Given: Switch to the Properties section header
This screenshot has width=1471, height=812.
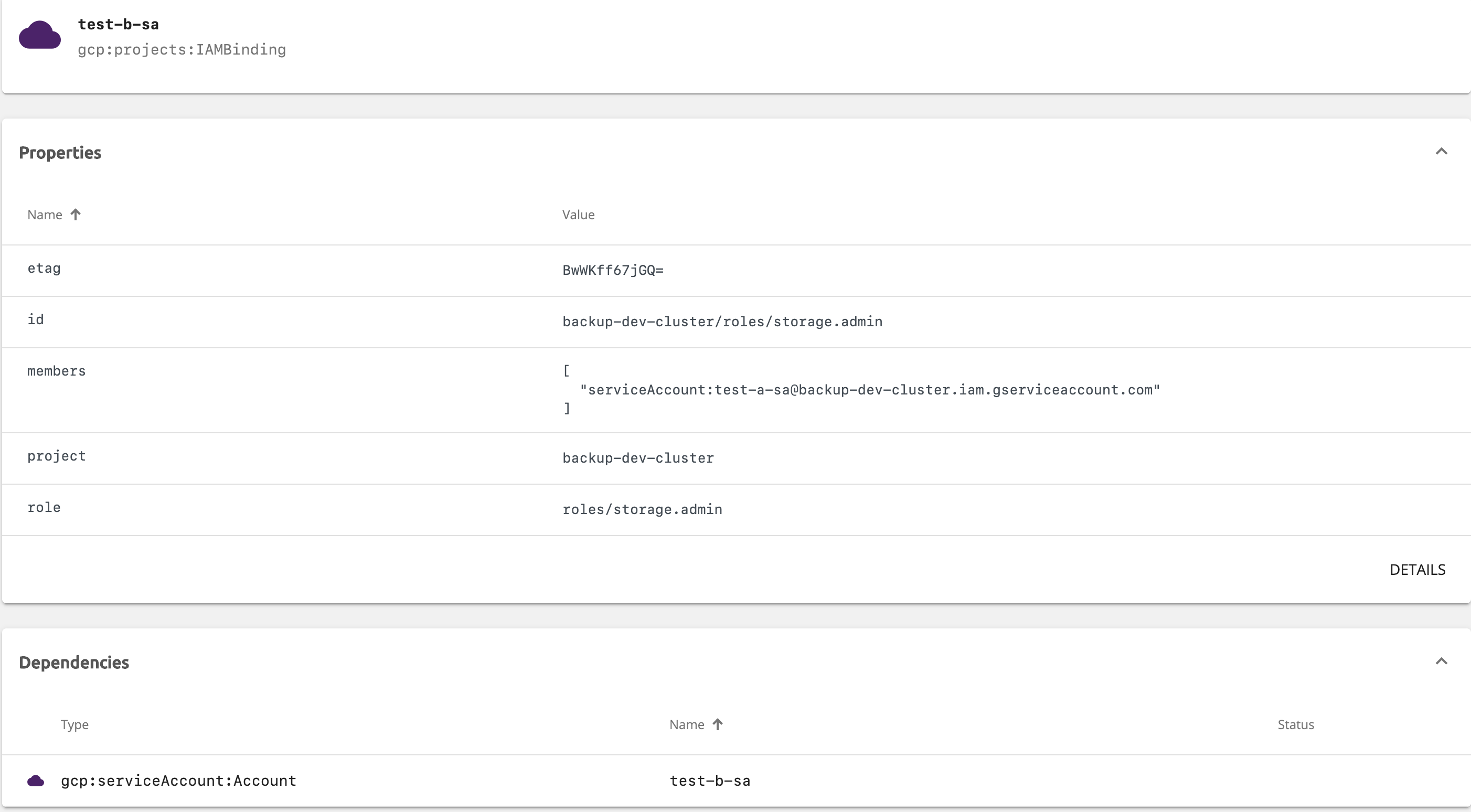Looking at the screenshot, I should (x=60, y=153).
